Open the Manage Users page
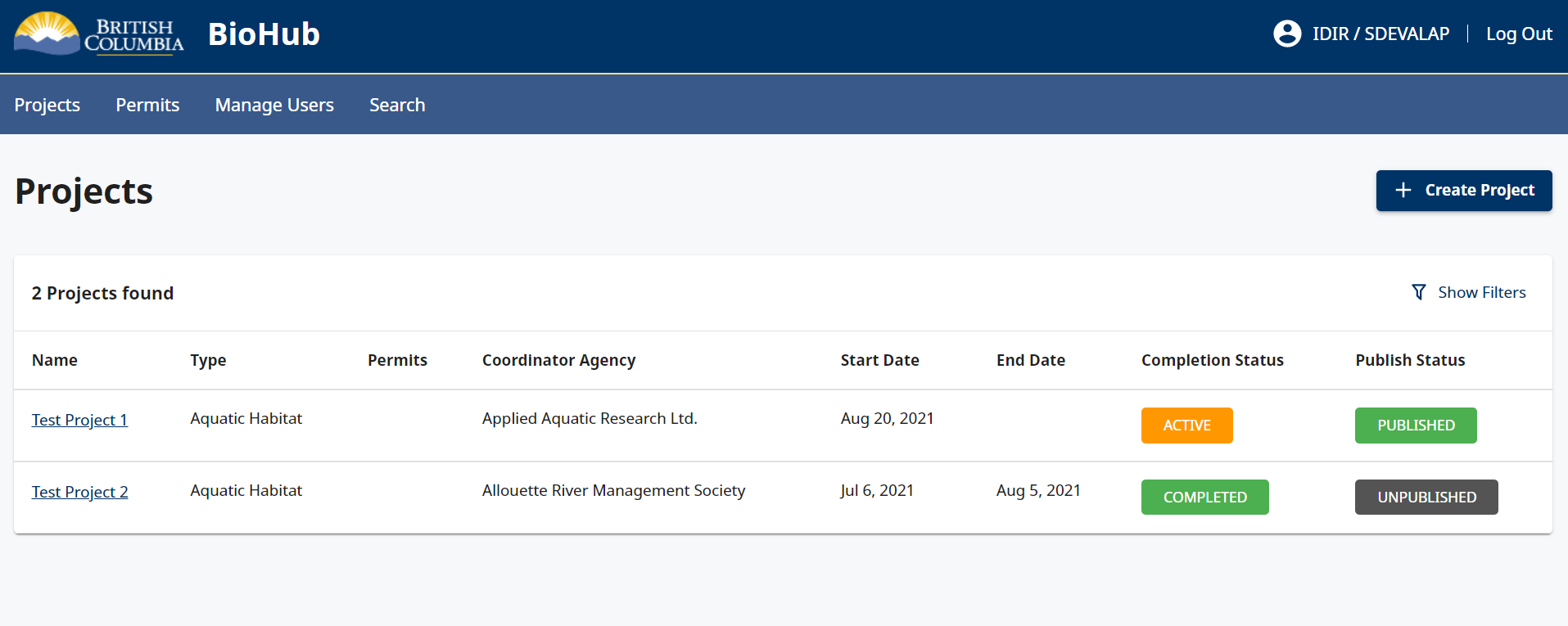Image resolution: width=1568 pixels, height=626 pixels. [274, 105]
